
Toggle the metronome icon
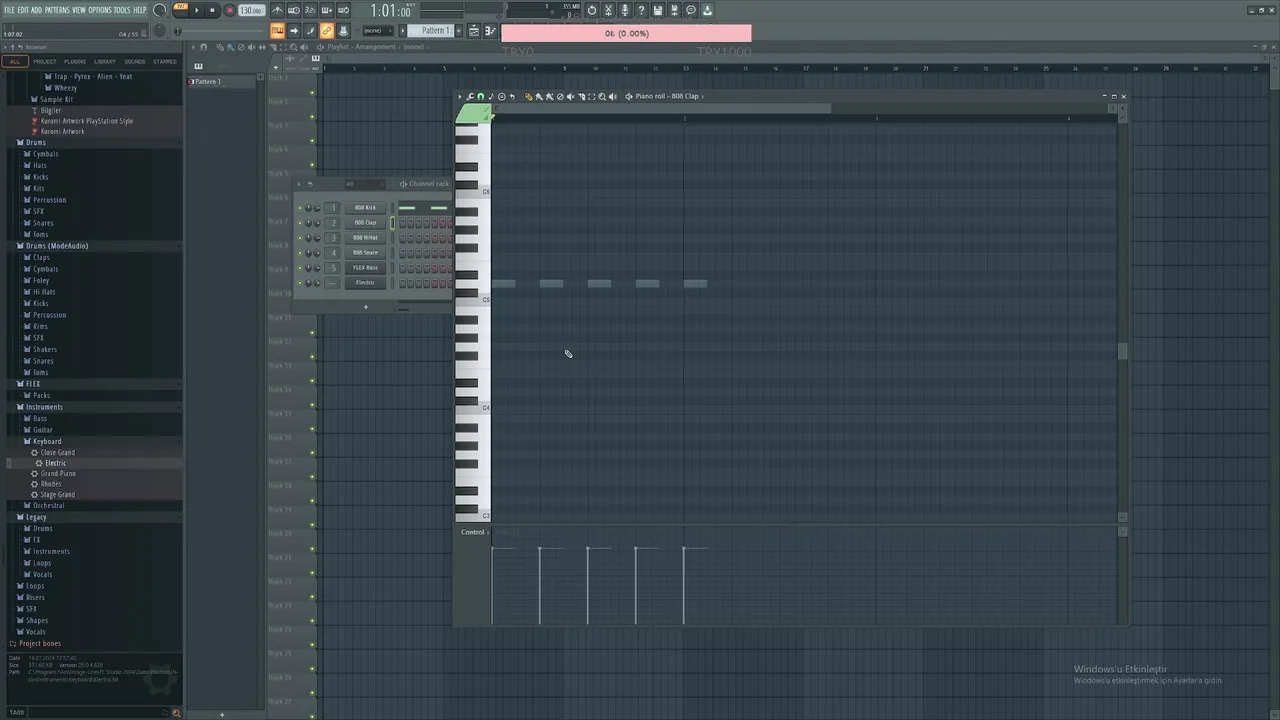pyautogui.click(x=278, y=10)
